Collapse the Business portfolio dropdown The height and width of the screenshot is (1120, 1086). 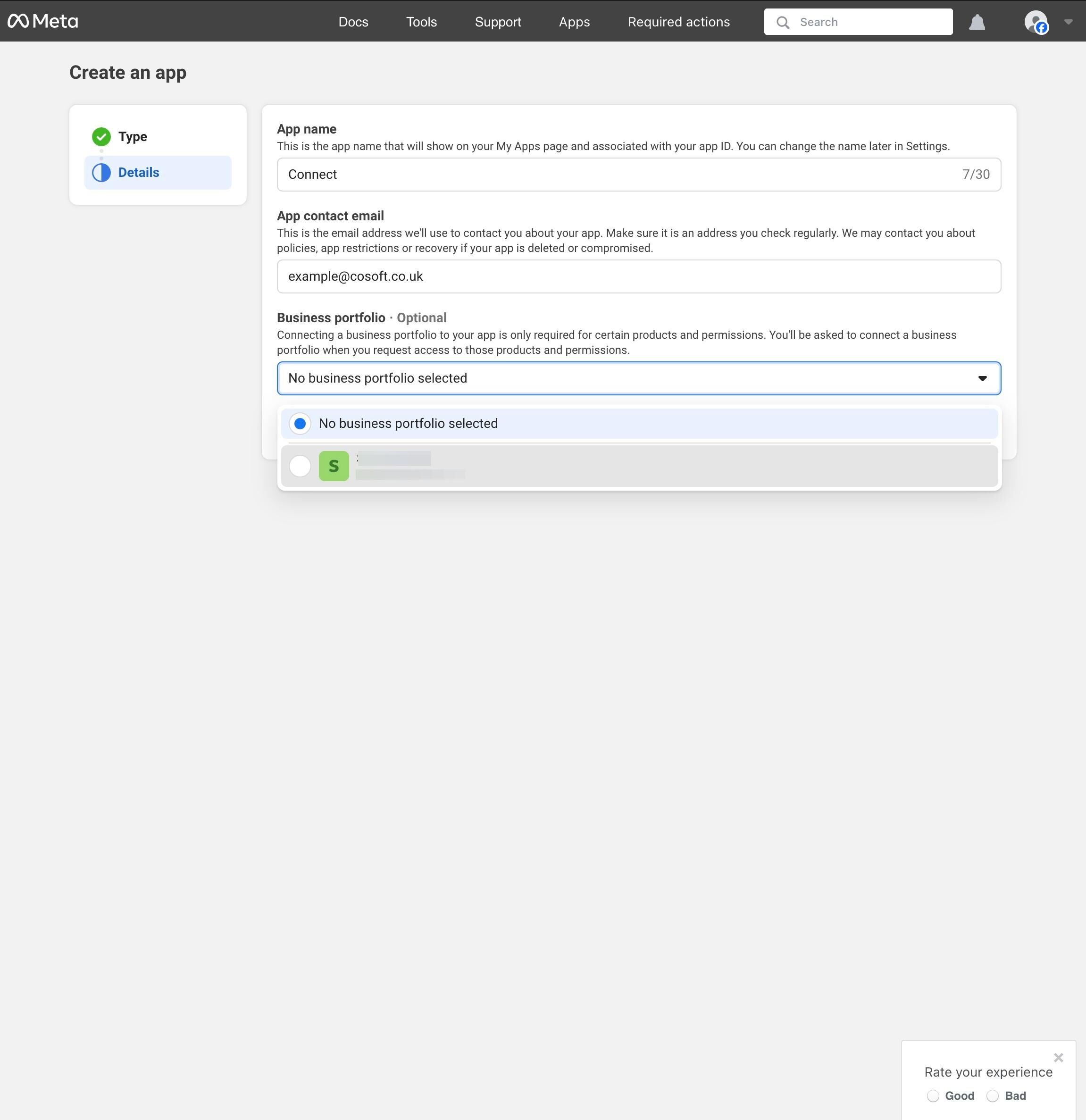click(x=981, y=378)
